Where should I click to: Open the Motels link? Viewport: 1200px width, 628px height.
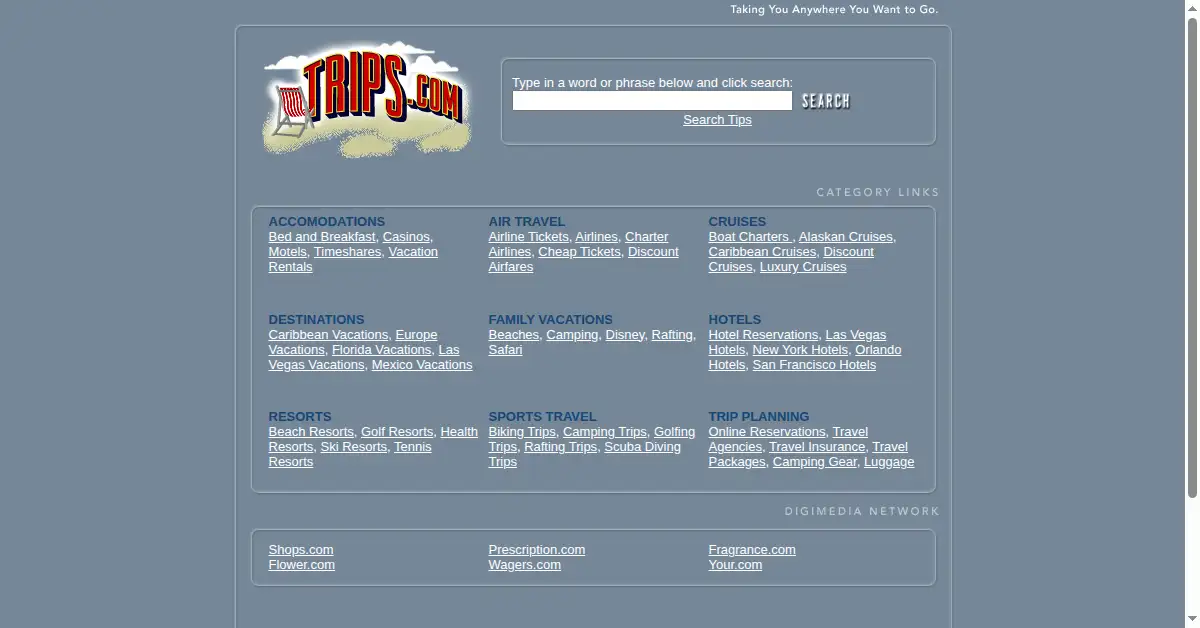288,252
